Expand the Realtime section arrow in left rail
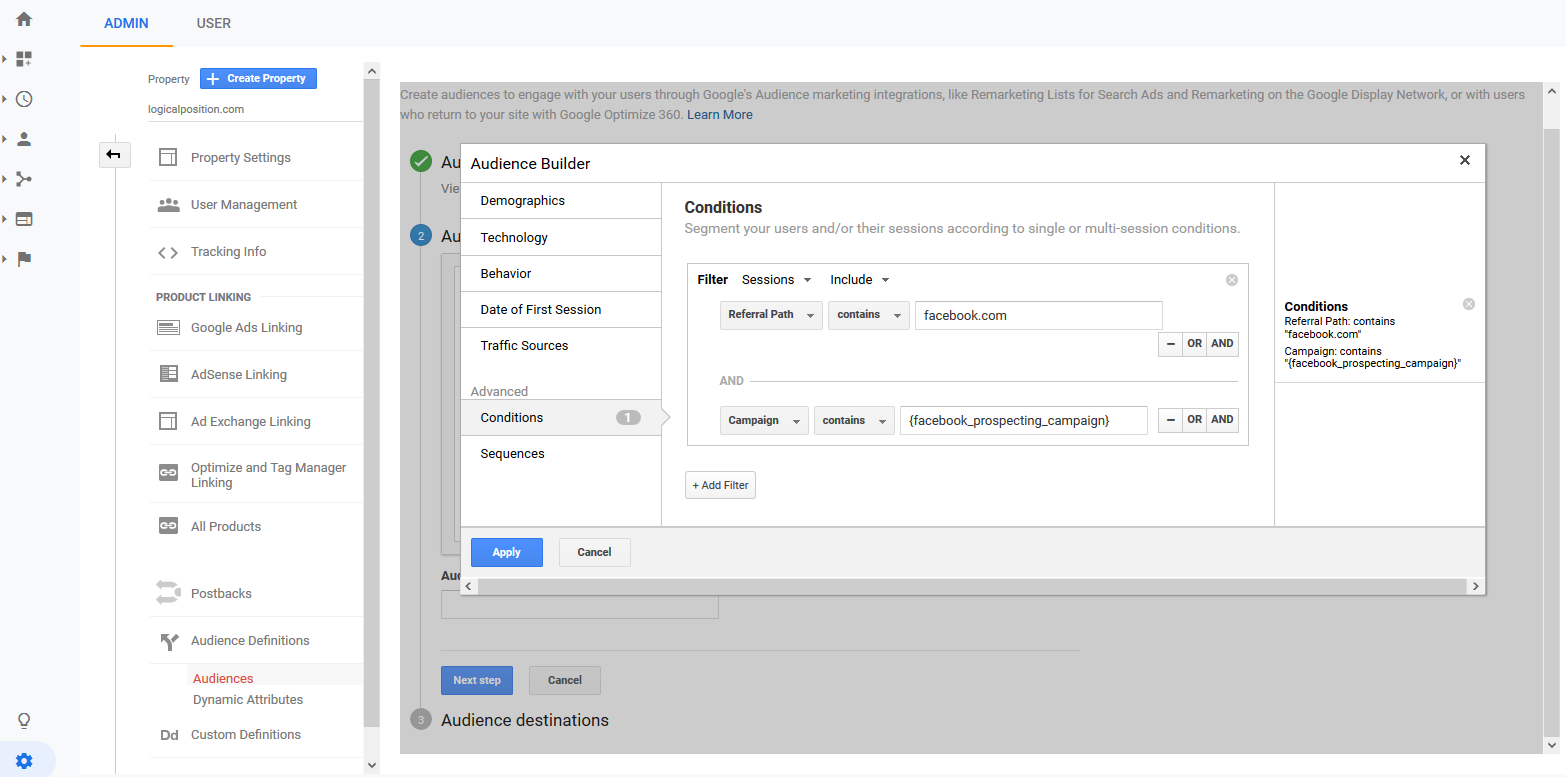 (5, 99)
